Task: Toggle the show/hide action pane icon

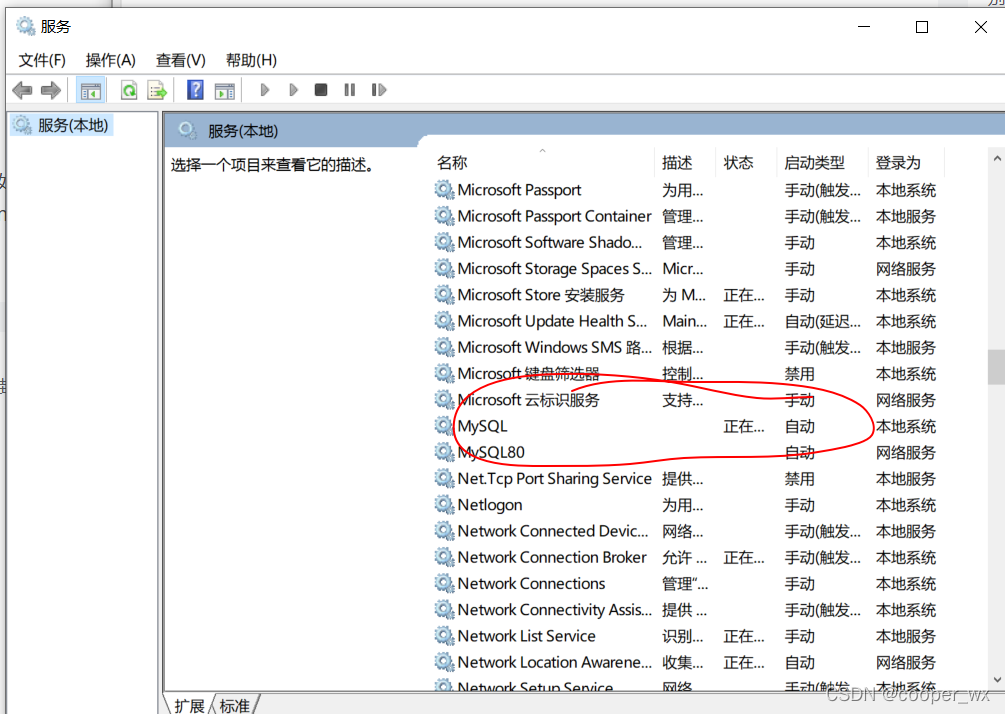Action: pos(224,90)
